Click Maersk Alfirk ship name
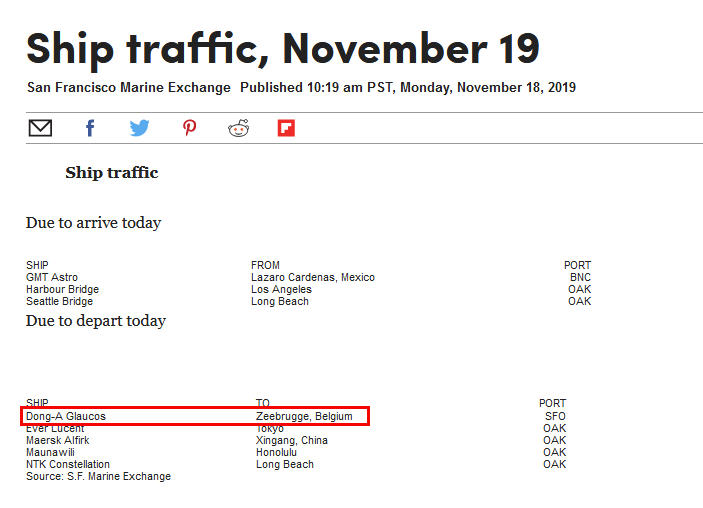This screenshot has height=508, width=703. (x=57, y=440)
